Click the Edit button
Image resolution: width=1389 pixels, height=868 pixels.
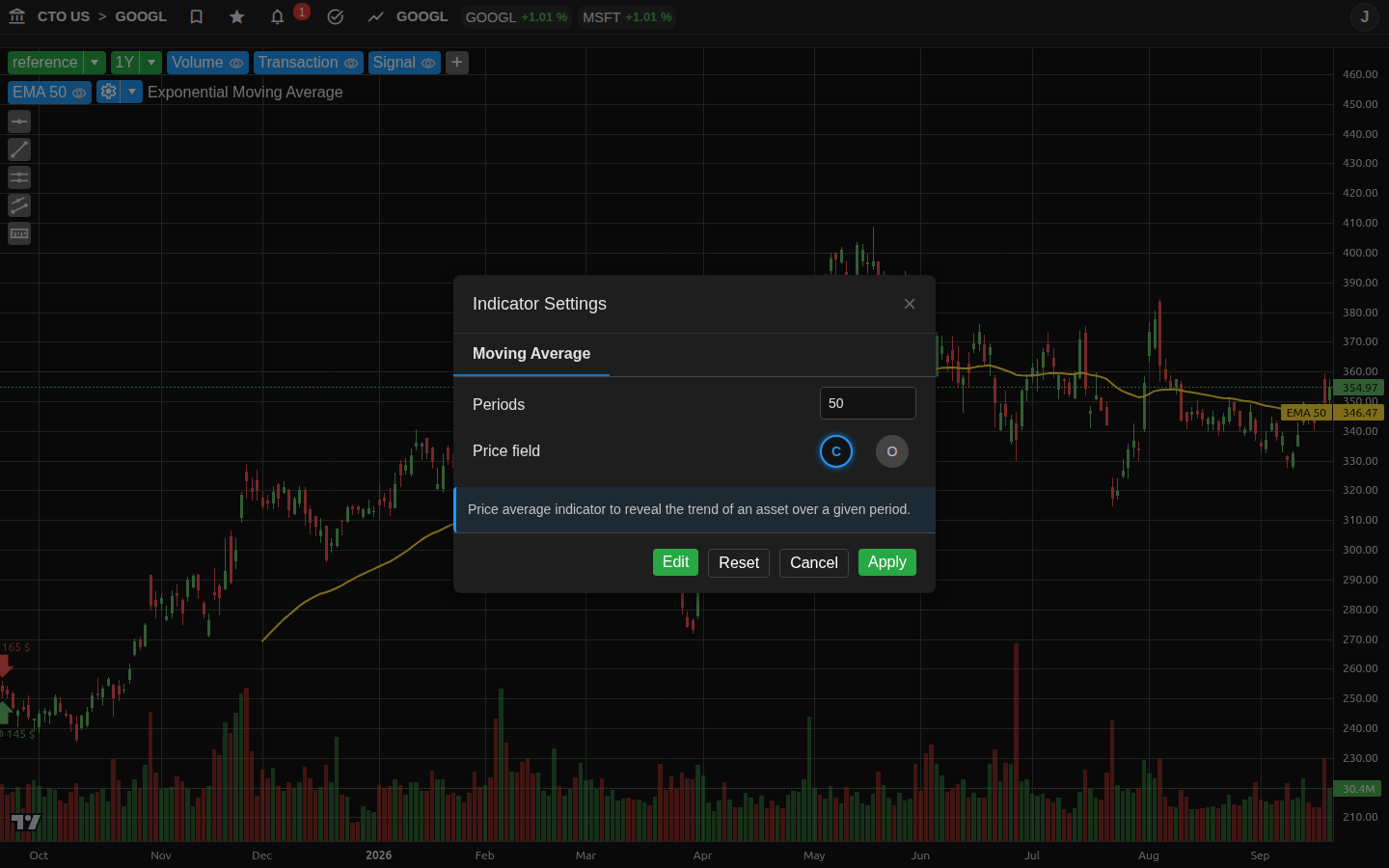675,562
